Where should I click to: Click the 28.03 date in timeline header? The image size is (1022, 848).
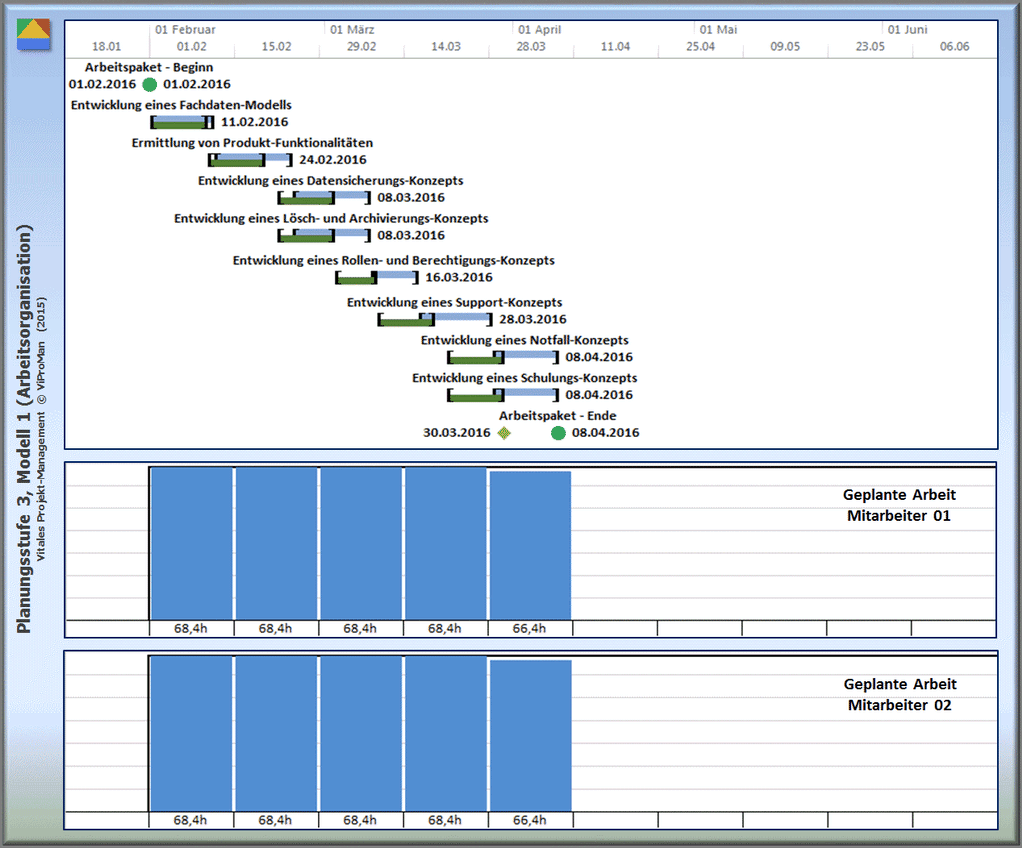tap(531, 47)
